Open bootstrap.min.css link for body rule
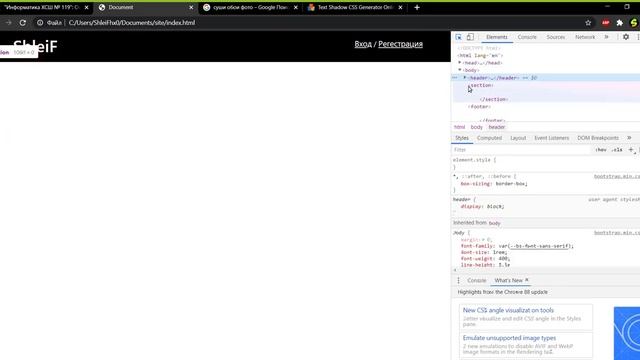 click(617, 233)
